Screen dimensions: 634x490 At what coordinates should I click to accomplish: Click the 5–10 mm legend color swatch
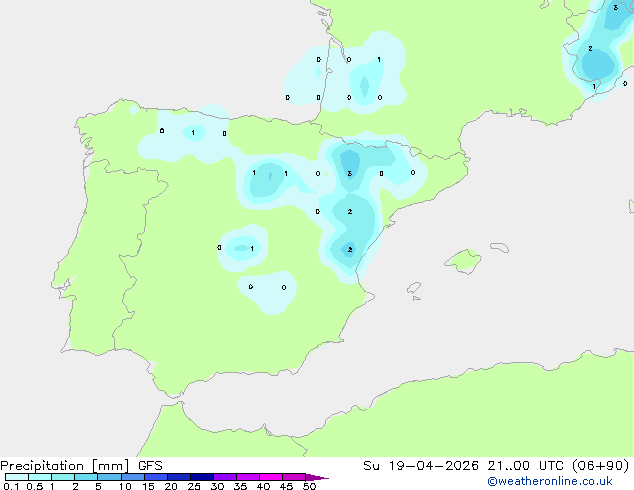[x=109, y=477]
